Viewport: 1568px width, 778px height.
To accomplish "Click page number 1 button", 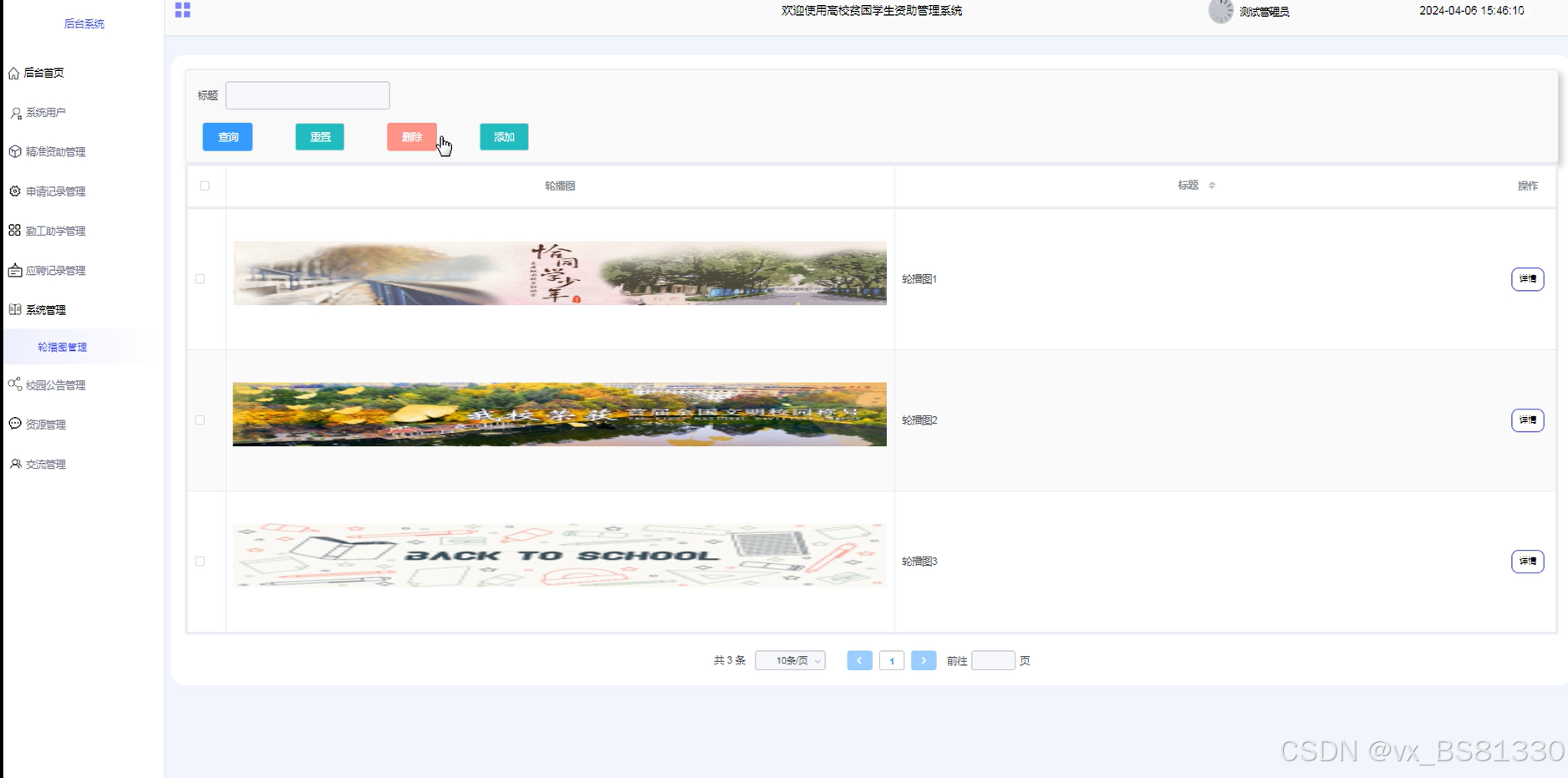I will point(892,660).
